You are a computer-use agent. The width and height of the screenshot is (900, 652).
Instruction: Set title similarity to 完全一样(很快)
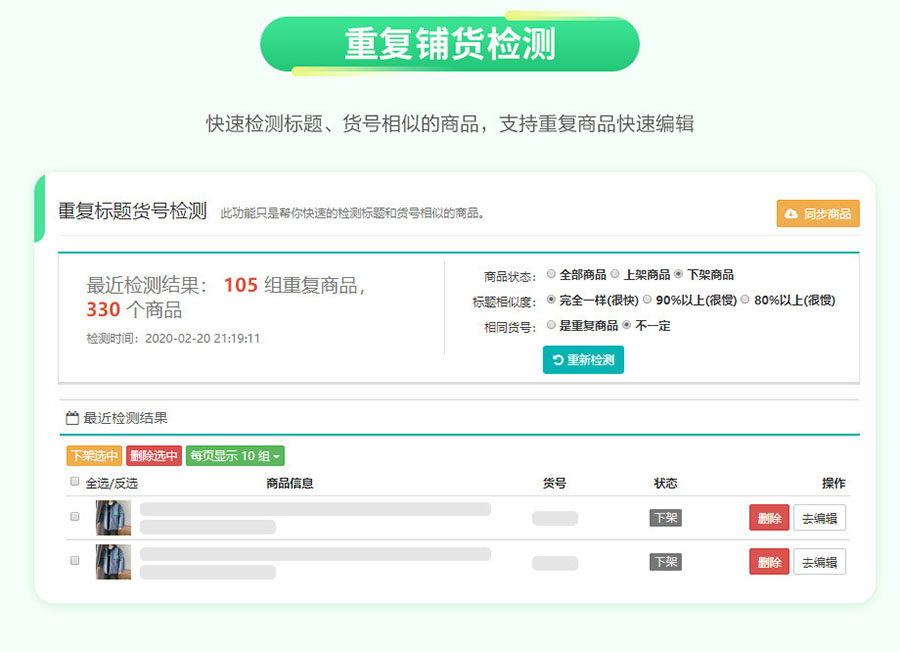pos(551,300)
